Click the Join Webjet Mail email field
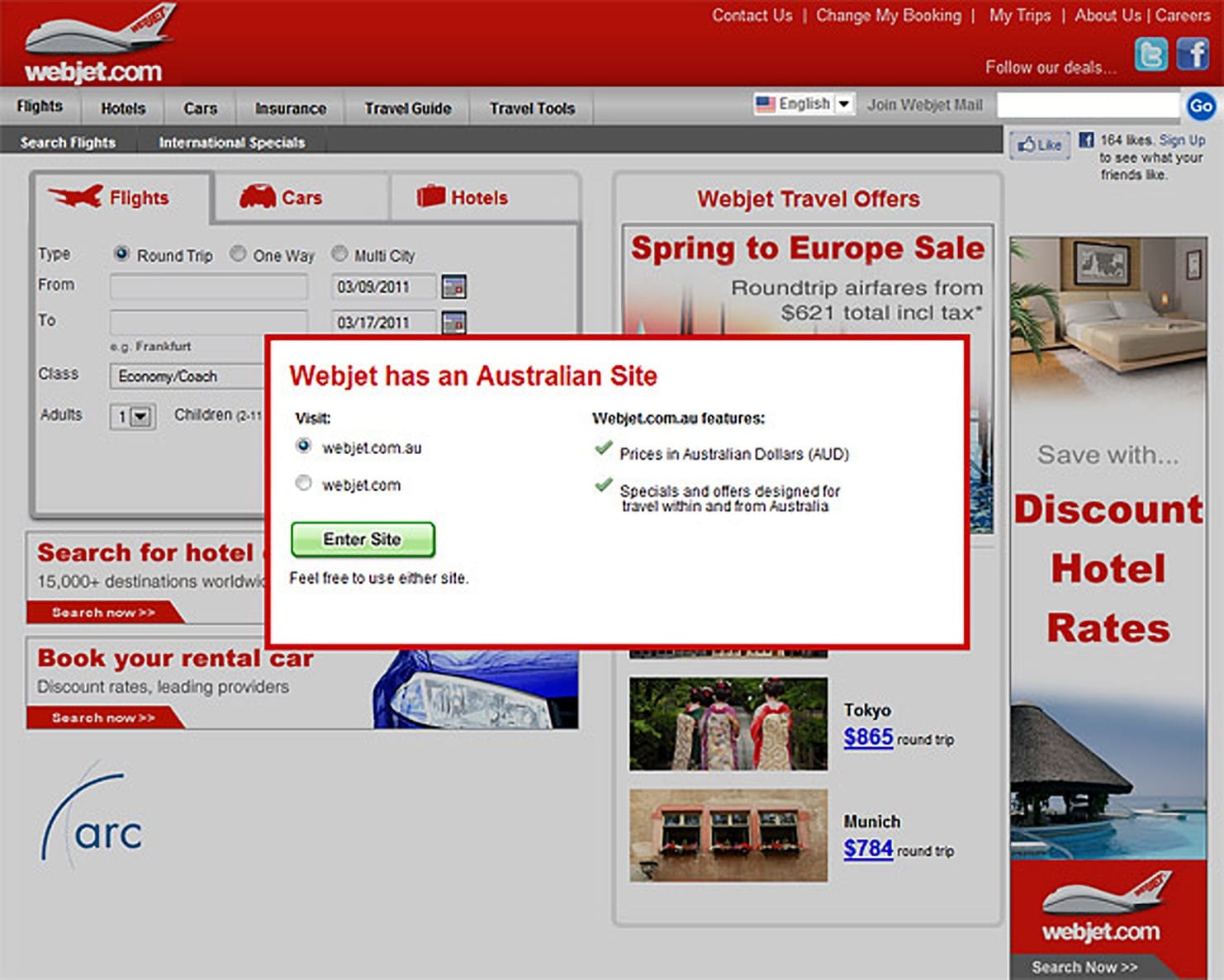The image size is (1224, 980). (1088, 105)
